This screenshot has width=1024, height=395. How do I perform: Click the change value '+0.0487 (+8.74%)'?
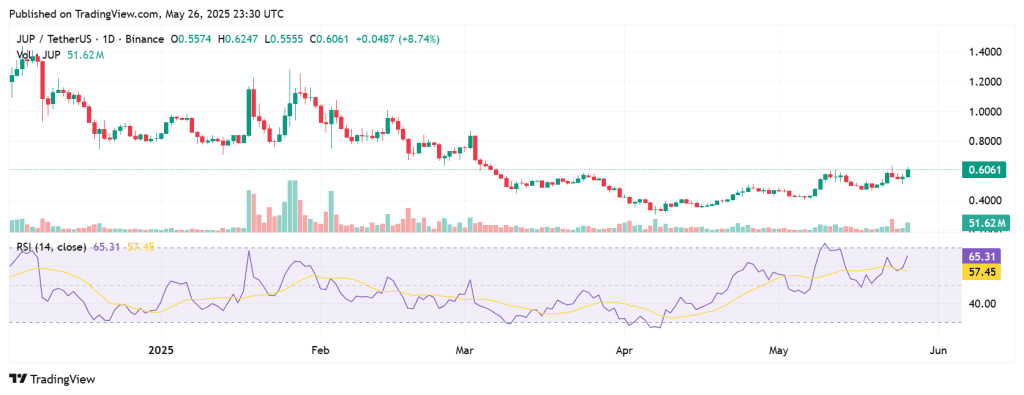(398, 39)
